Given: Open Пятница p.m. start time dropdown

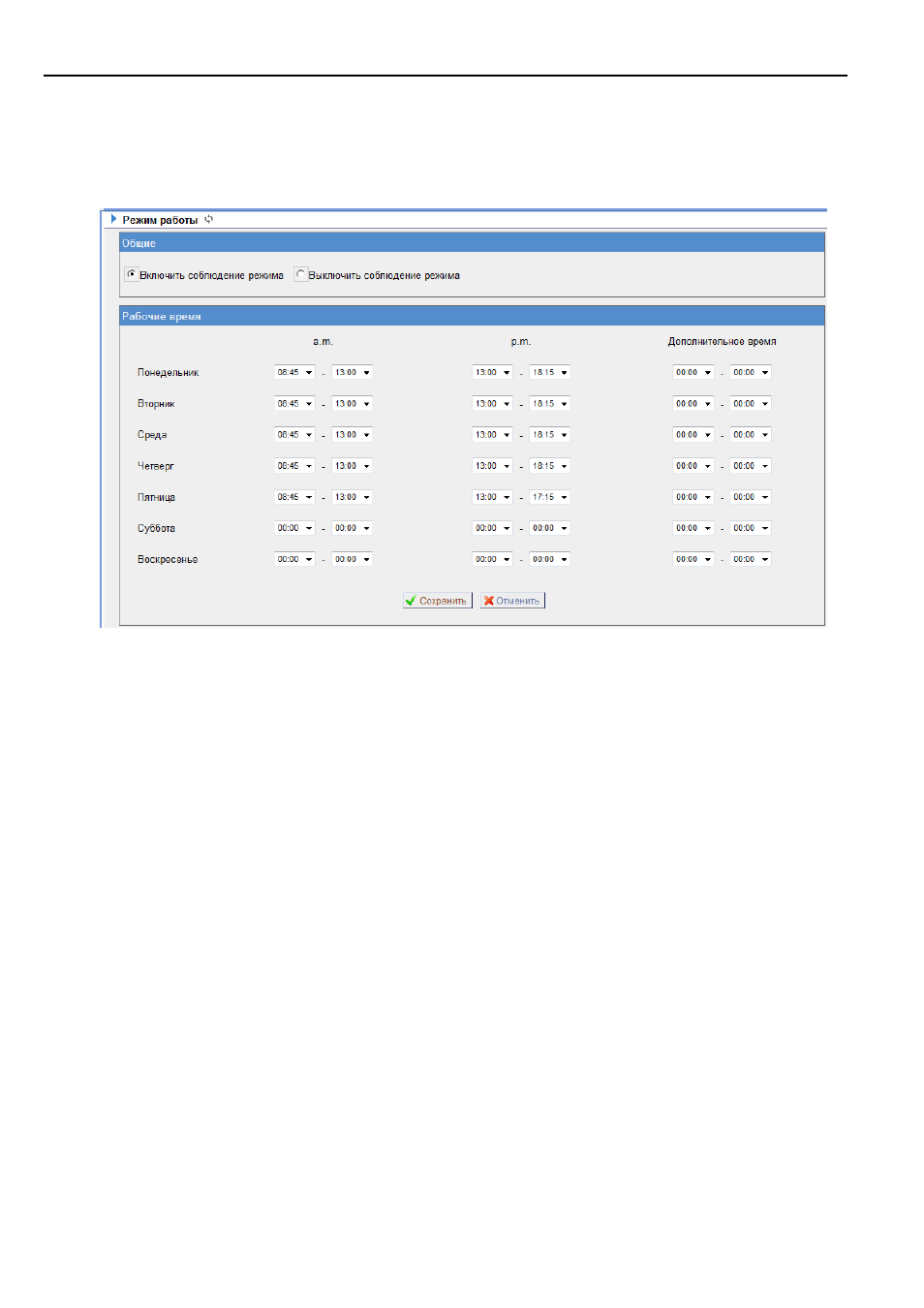Looking at the screenshot, I should click(x=492, y=497).
